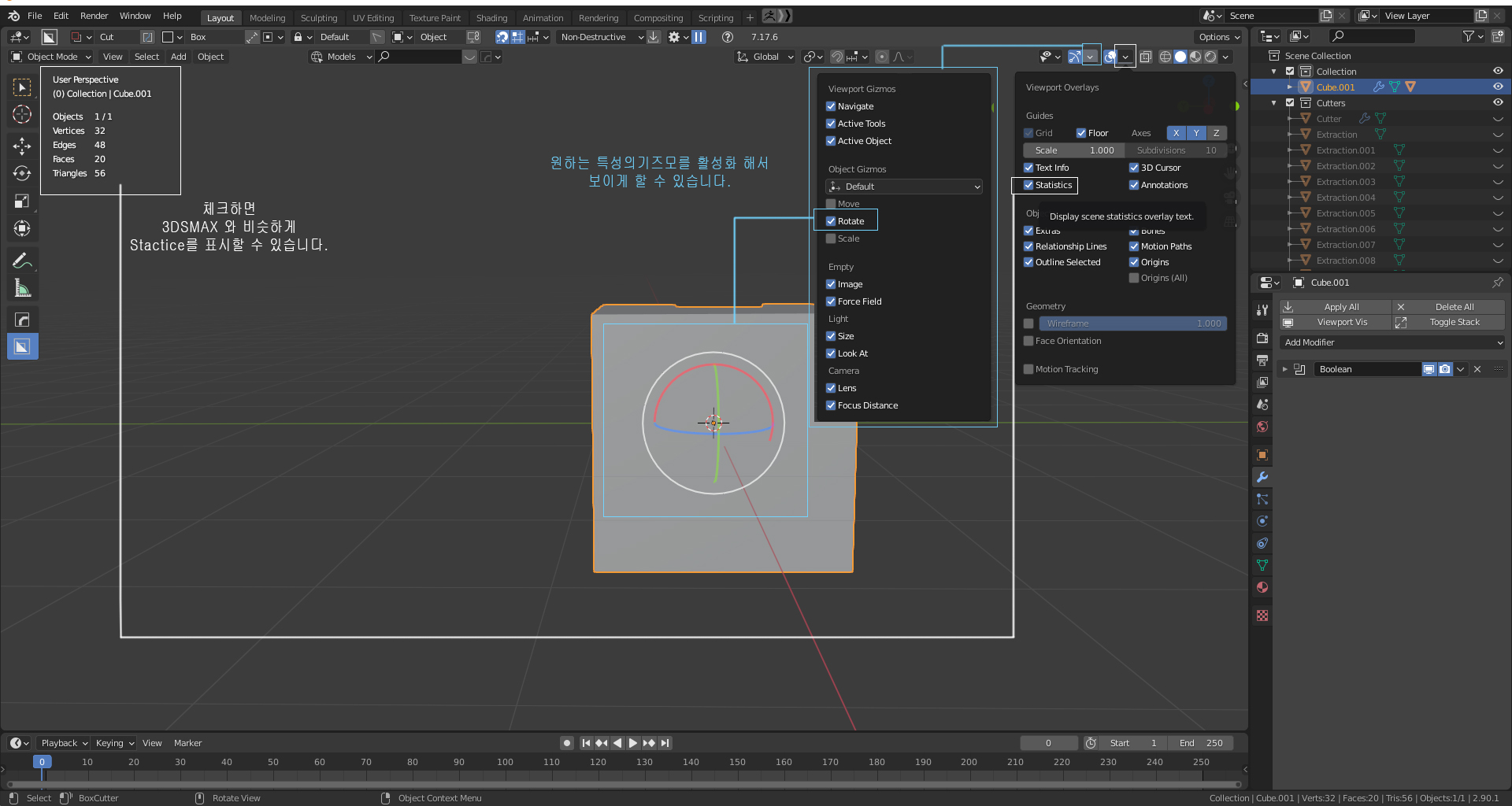
Task: Click the End frame field
Action: click(x=1201, y=743)
